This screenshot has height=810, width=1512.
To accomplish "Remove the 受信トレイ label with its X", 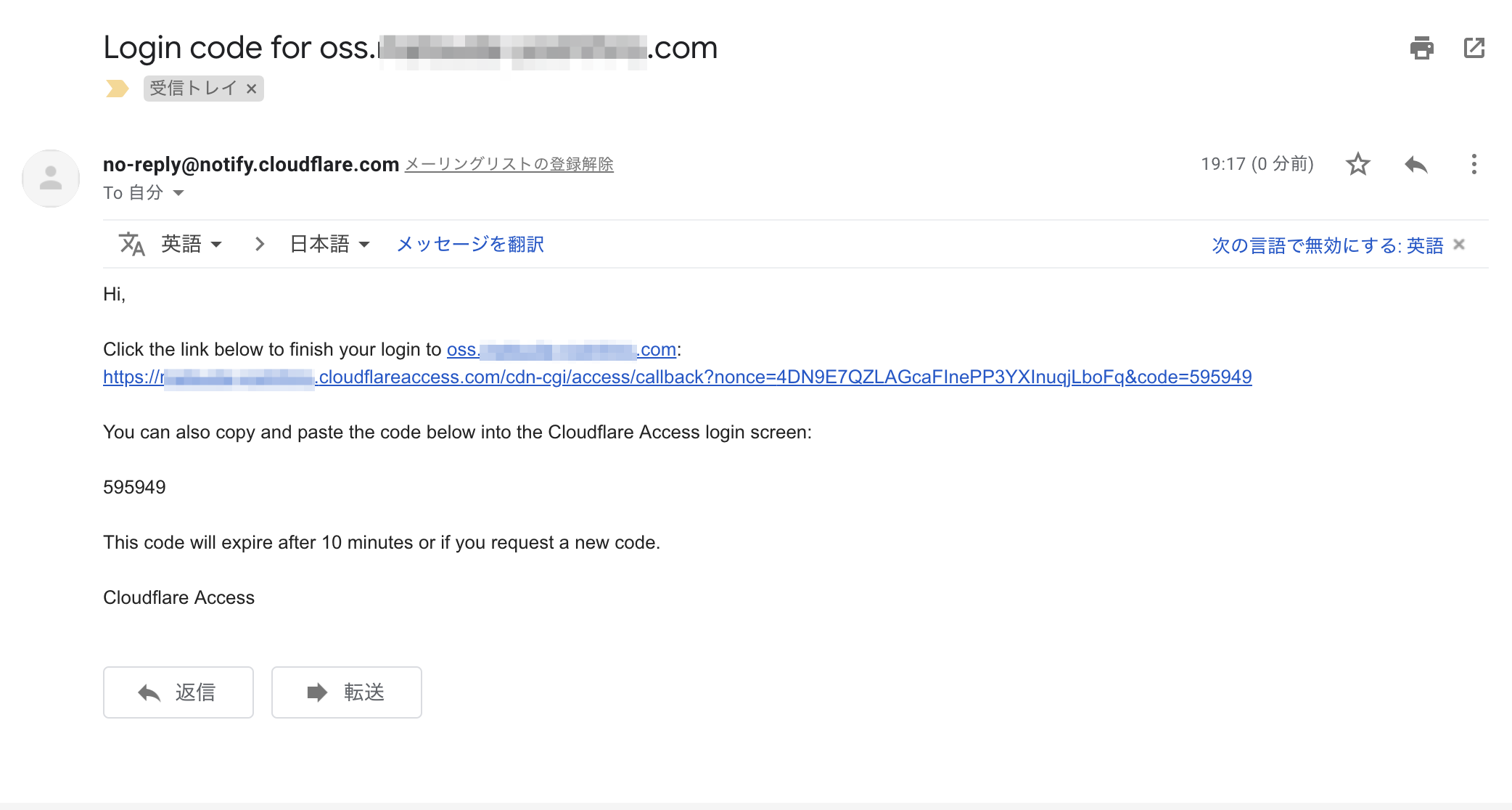I will 252,89.
